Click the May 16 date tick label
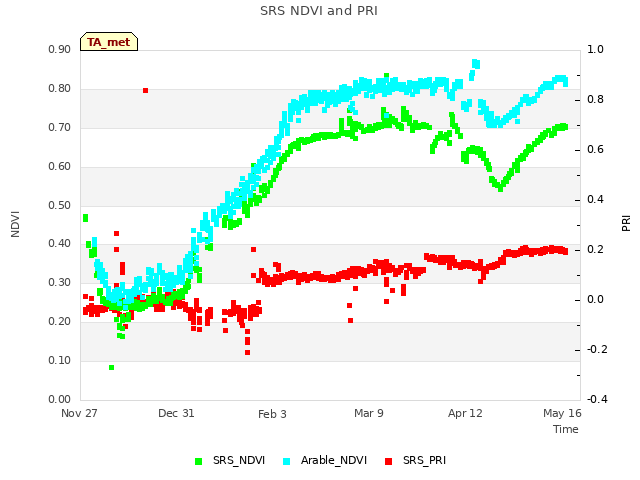Viewport: 640px width, 480px height. click(x=562, y=413)
